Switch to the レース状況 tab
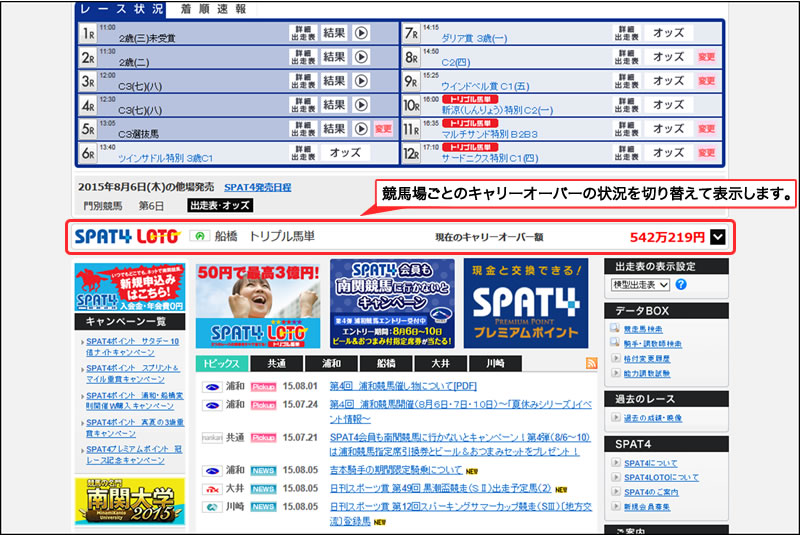This screenshot has width=800, height=535. pyautogui.click(x=121, y=9)
